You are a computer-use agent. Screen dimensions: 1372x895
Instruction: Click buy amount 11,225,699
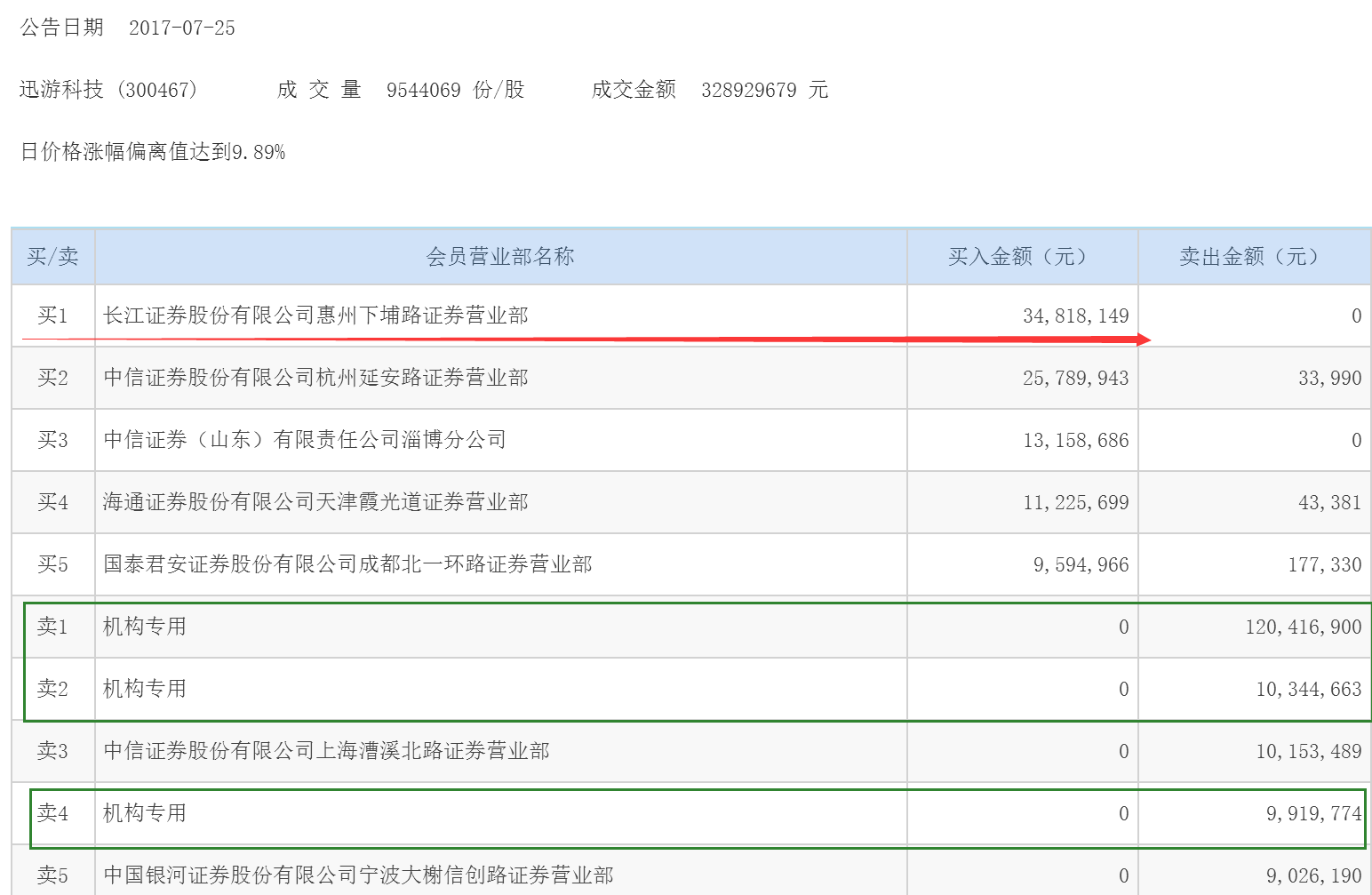click(1076, 502)
